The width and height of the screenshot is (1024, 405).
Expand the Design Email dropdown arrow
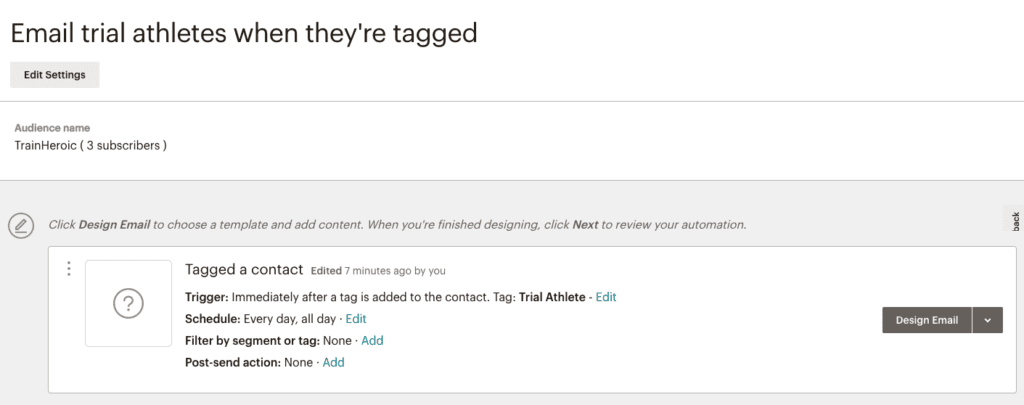pyautogui.click(x=987, y=320)
